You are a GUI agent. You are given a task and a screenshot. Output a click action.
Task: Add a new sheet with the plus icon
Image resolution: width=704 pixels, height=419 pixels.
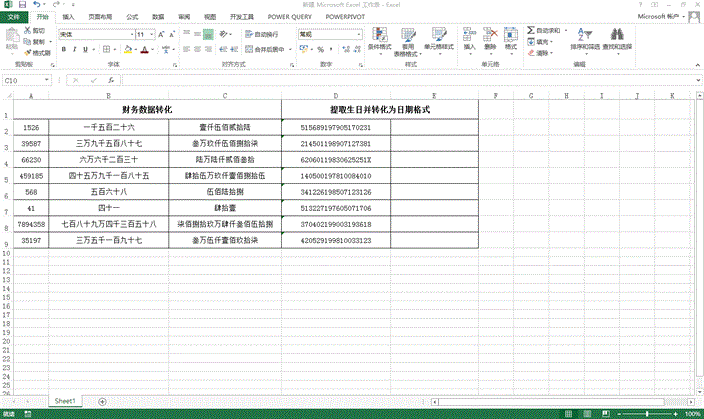click(x=103, y=400)
